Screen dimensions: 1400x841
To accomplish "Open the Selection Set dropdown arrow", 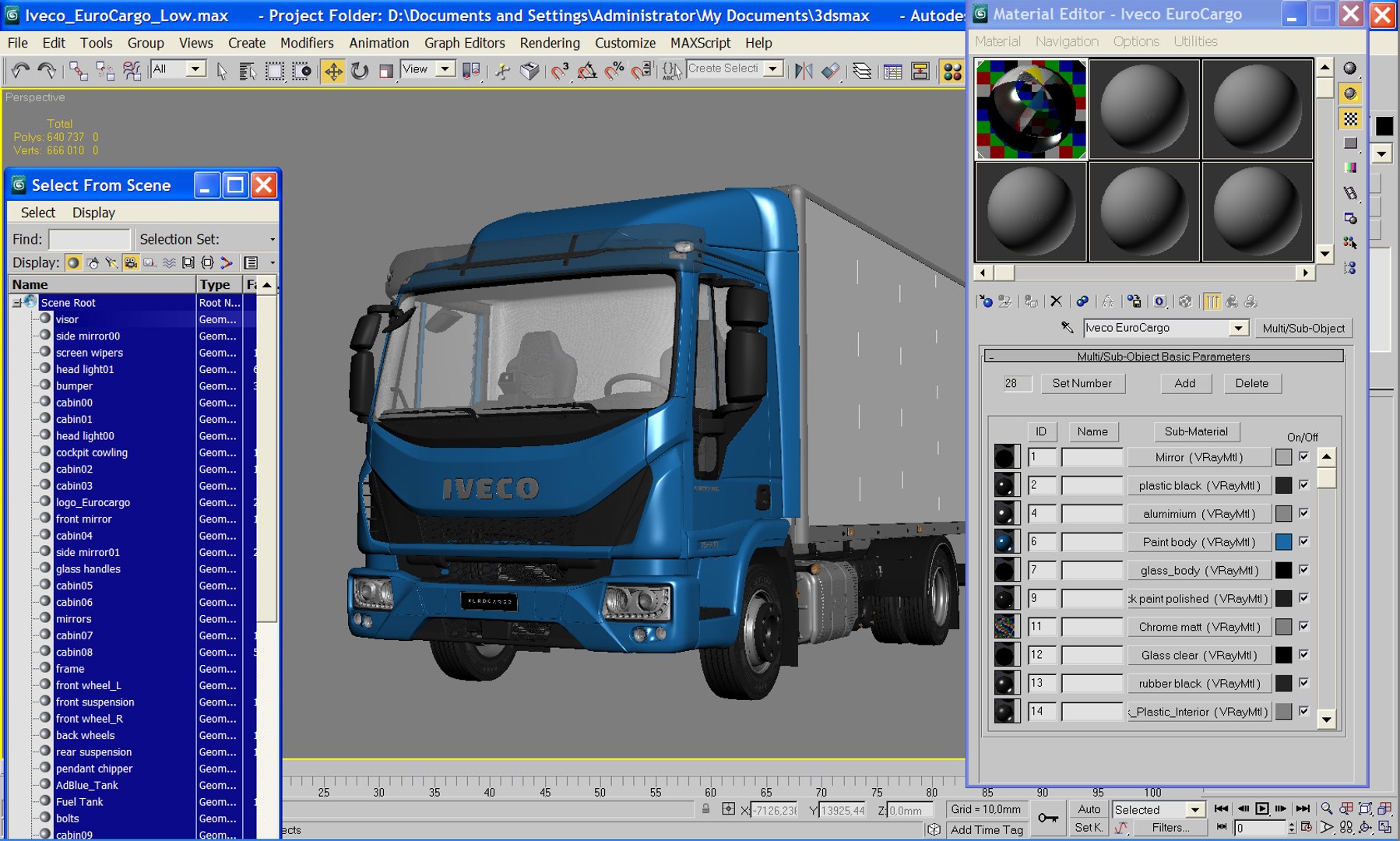I will [273, 239].
